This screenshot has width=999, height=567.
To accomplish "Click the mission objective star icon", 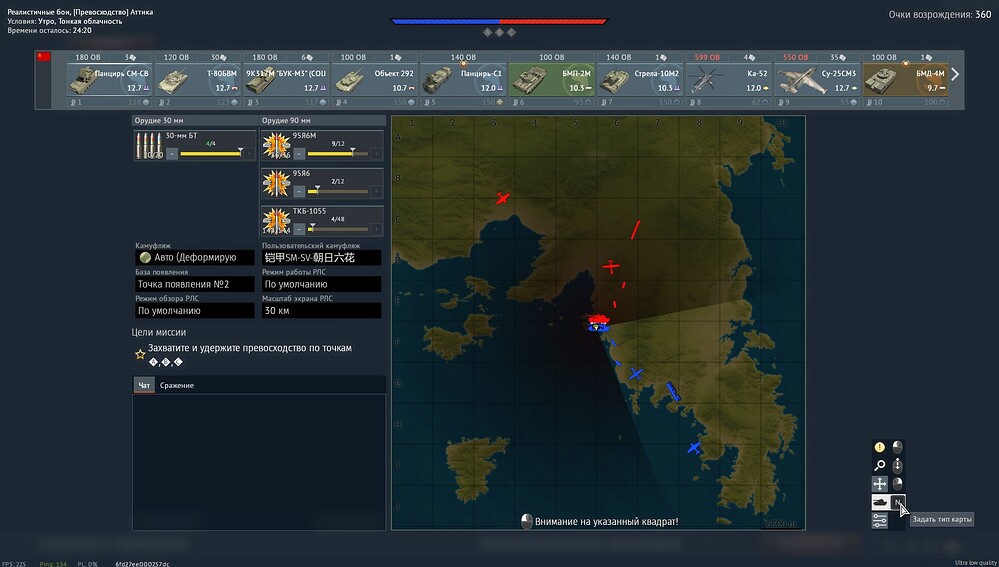I will coord(140,354).
